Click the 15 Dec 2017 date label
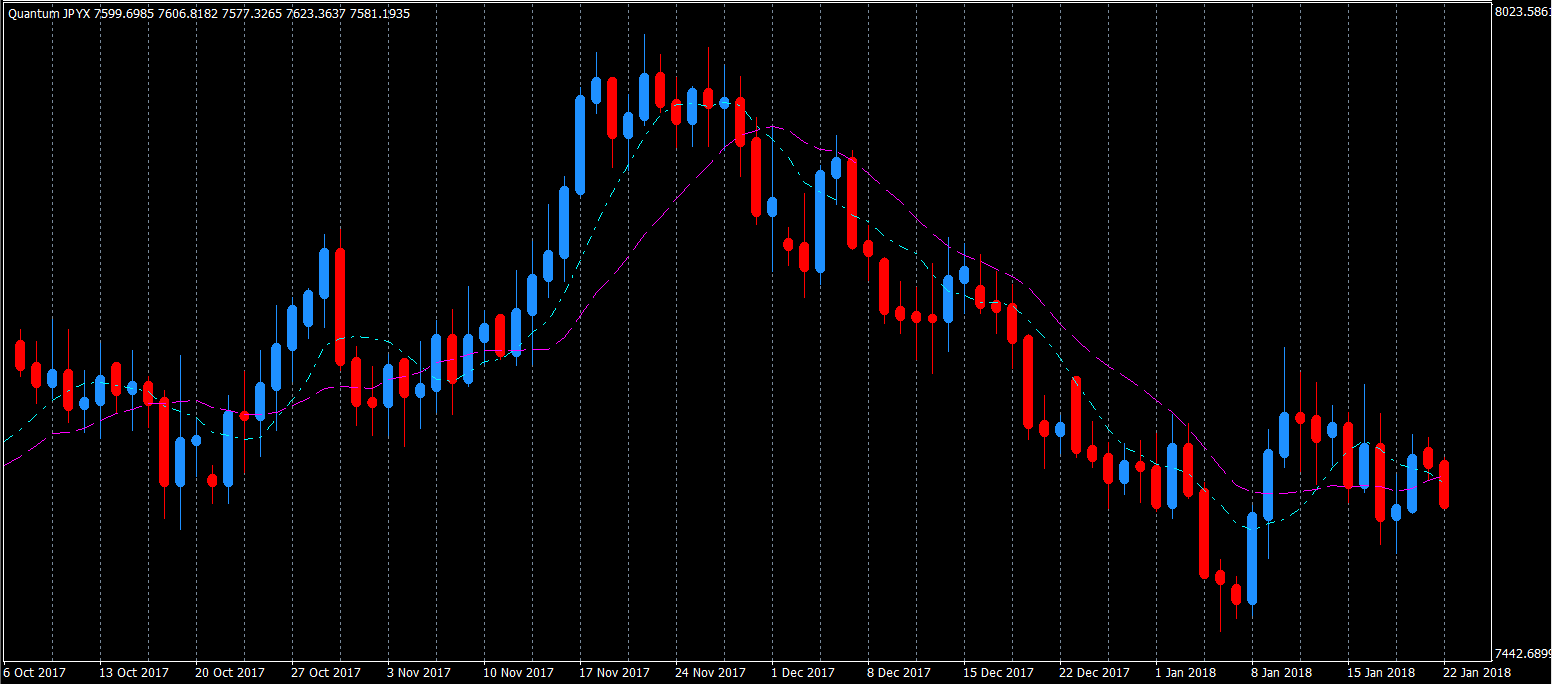Screen dimensions: 1553x684 pos(998,673)
